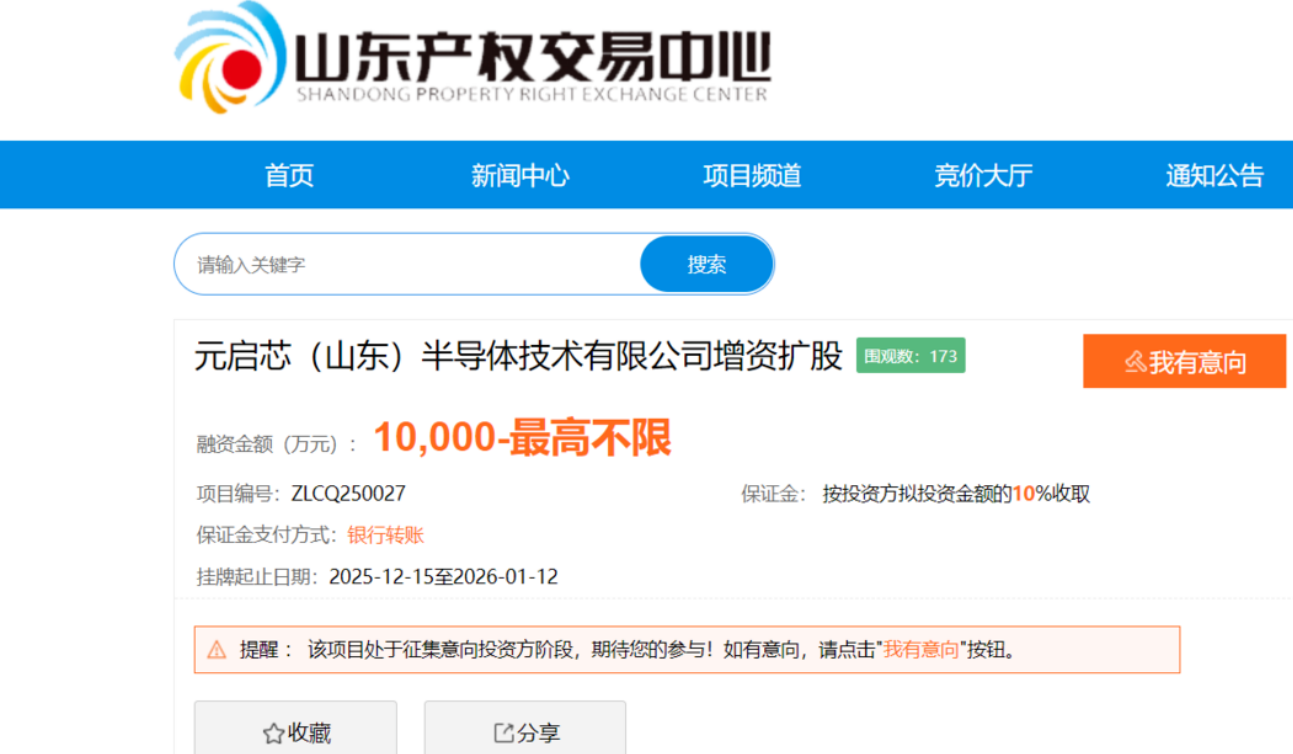Click the orange 我有意向 button
Screen dimensions: 1293x754
[x=1184, y=361]
